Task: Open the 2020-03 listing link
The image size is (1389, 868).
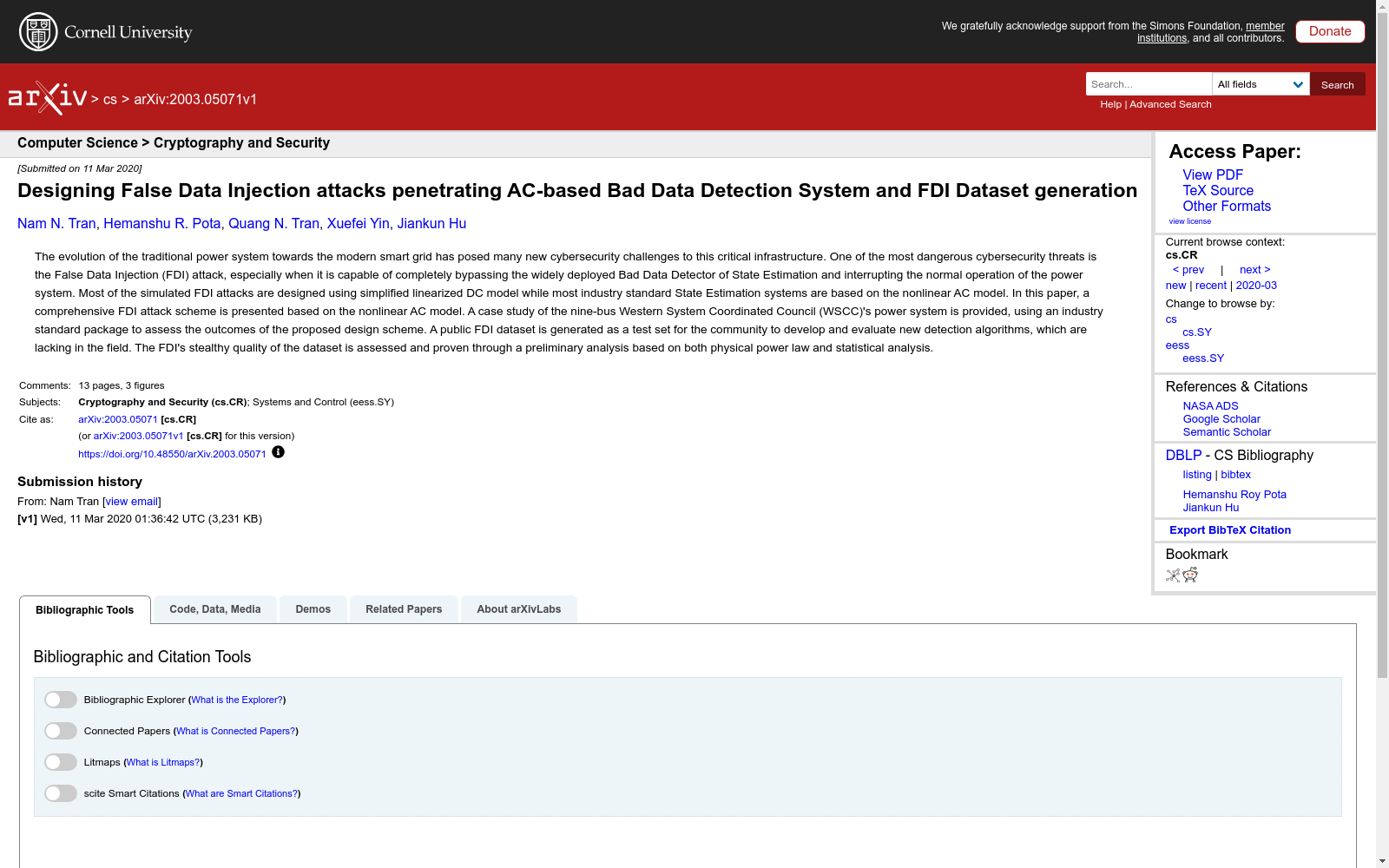Action: pos(1256,286)
